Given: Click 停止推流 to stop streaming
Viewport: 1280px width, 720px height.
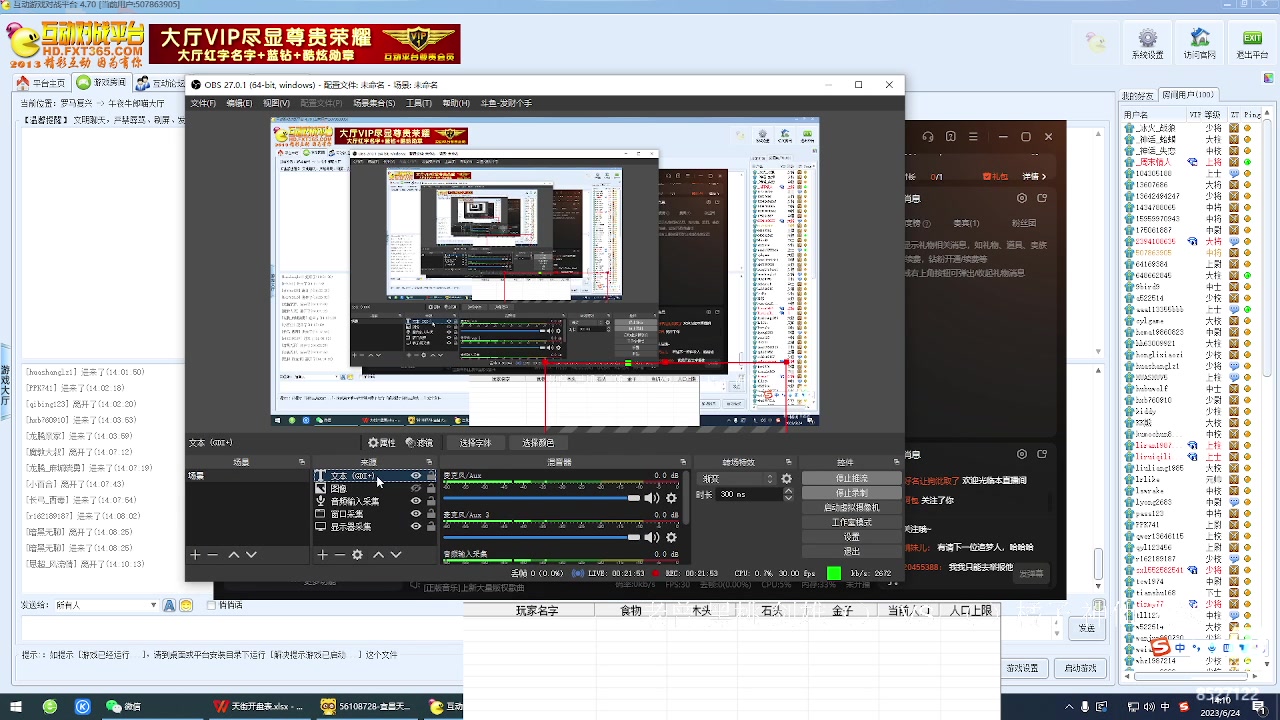Looking at the screenshot, I should click(x=852, y=479).
